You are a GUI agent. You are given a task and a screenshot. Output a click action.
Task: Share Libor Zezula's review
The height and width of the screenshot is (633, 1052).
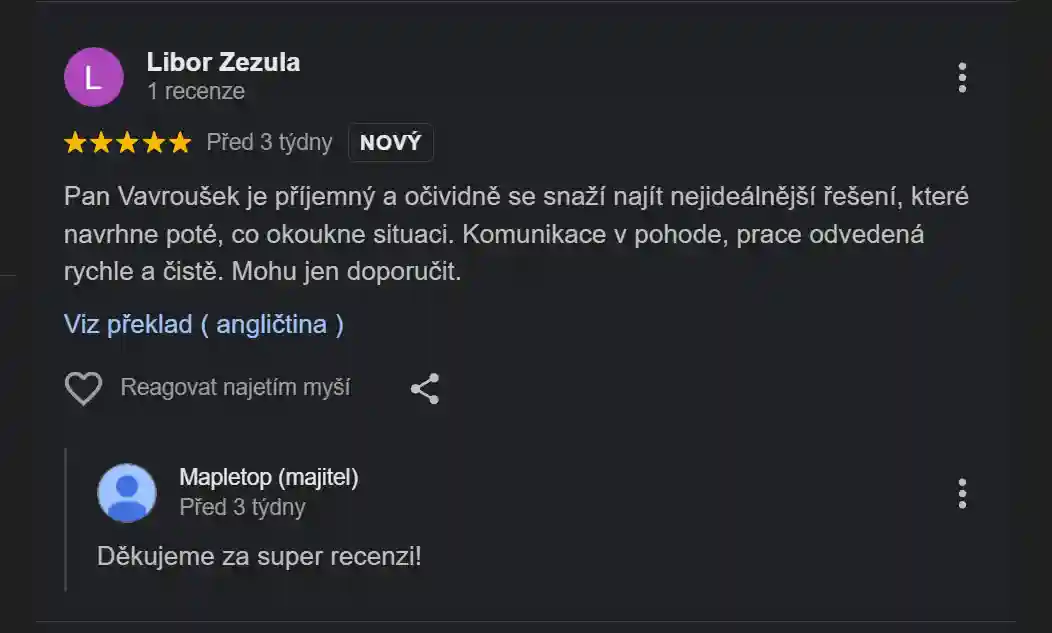[x=423, y=388]
